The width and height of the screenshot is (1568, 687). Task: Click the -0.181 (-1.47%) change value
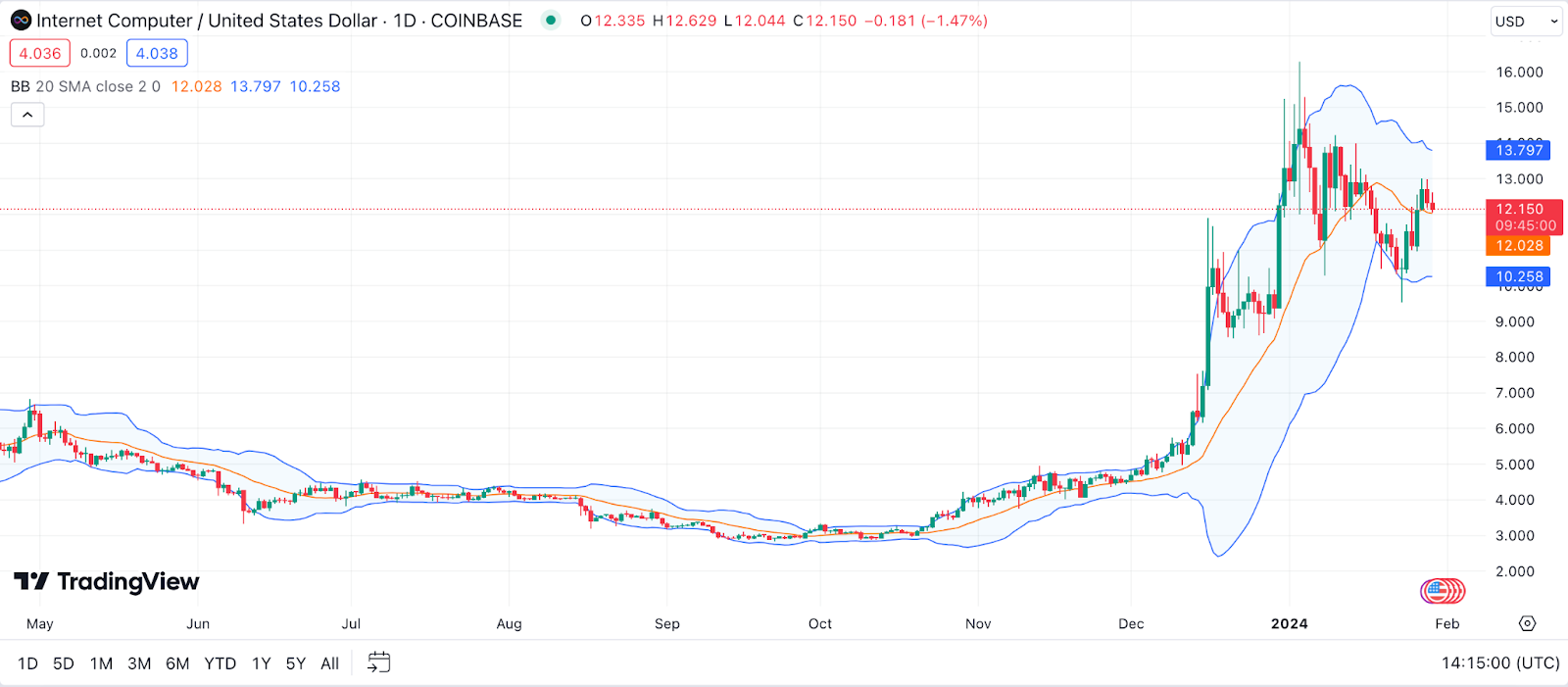pos(925,21)
